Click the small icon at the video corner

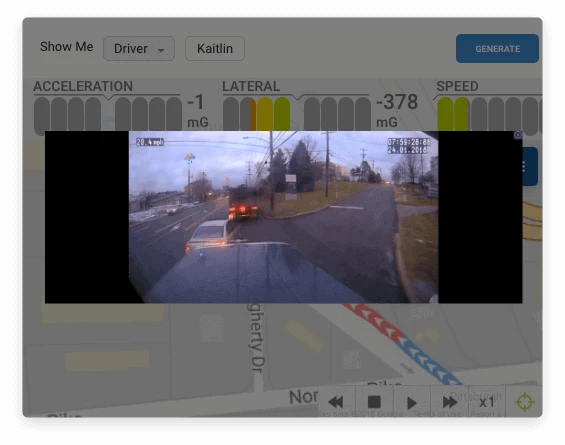[x=518, y=135]
